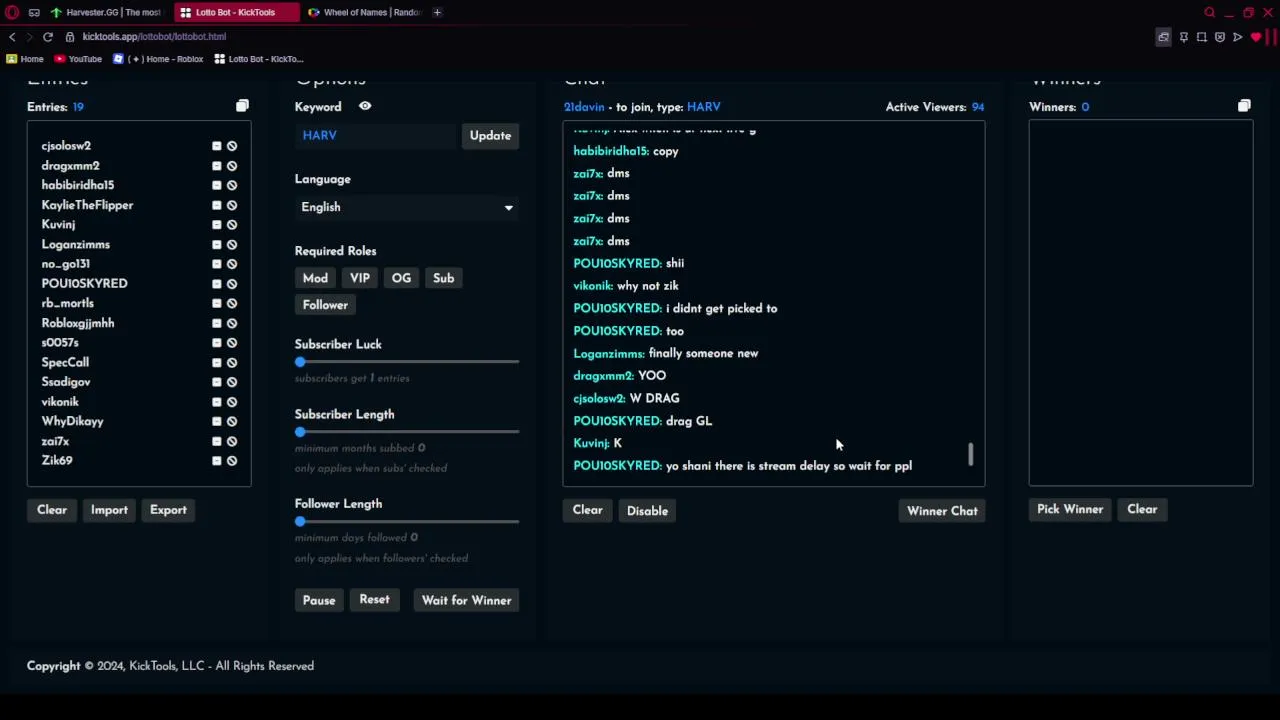The image size is (1280, 720).
Task: Adjust the Subscriber Length slider
Action: coord(300,432)
